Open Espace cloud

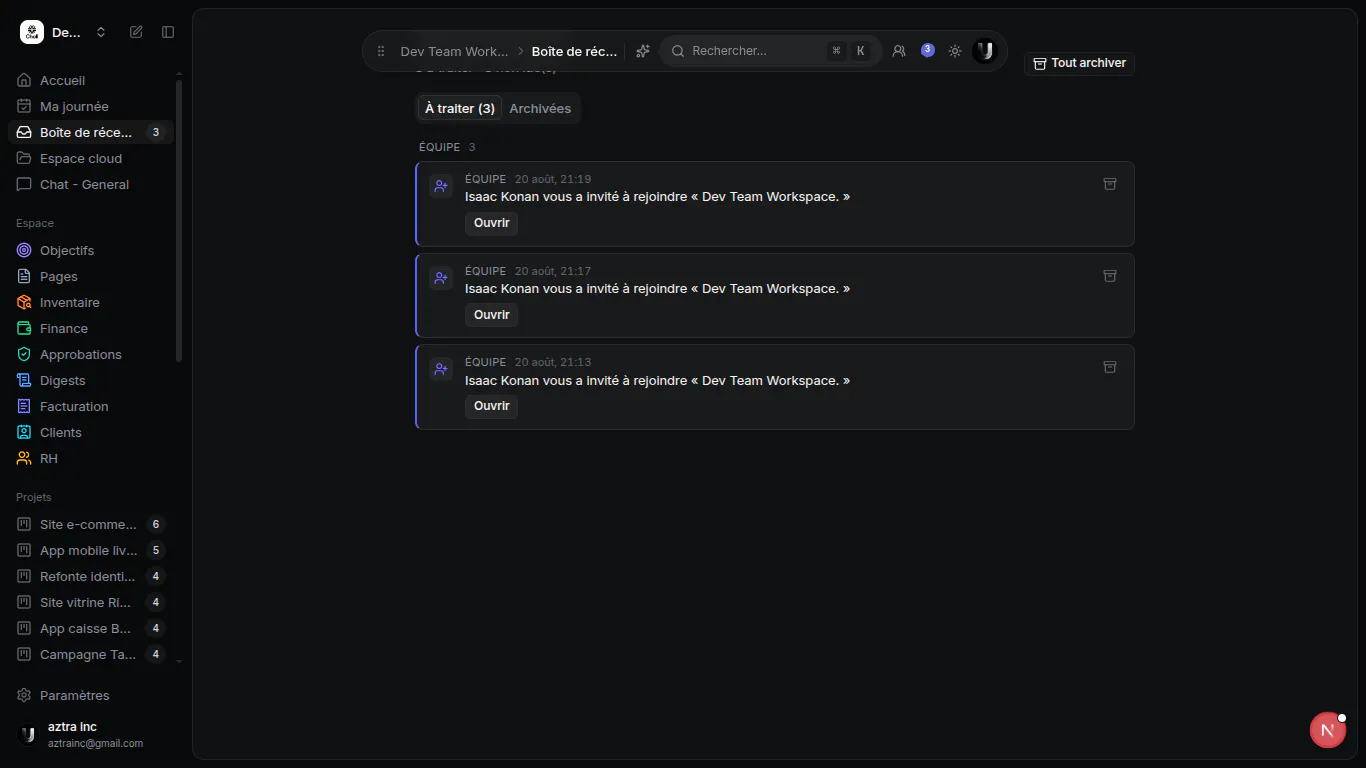[x=91, y=158]
